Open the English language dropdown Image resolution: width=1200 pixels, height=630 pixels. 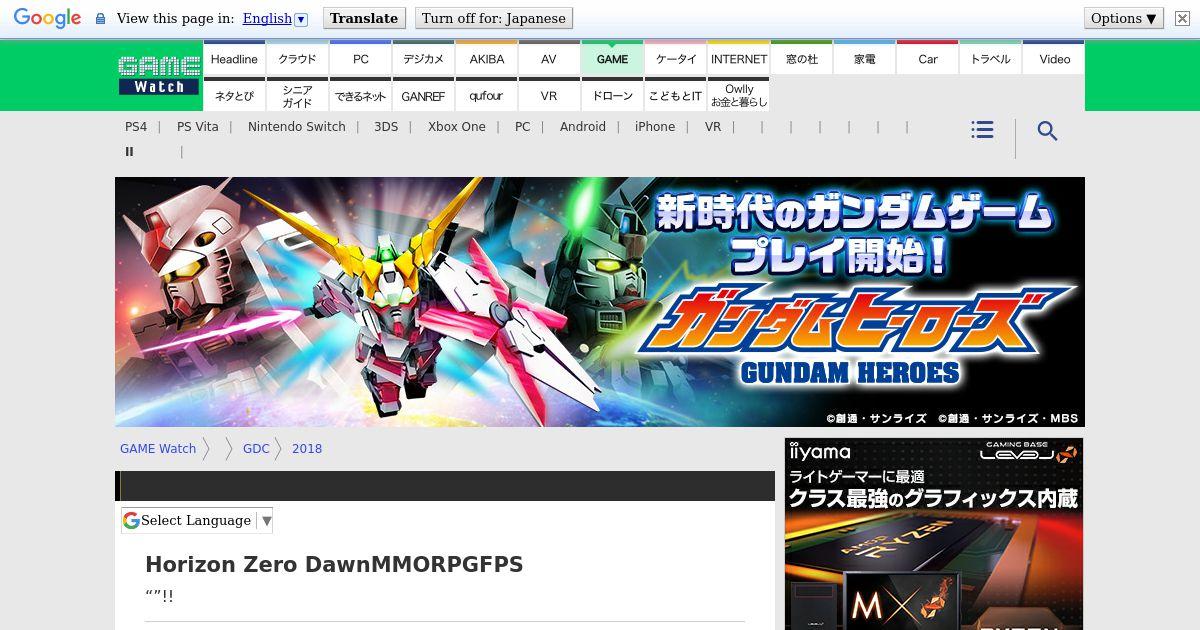click(x=275, y=18)
